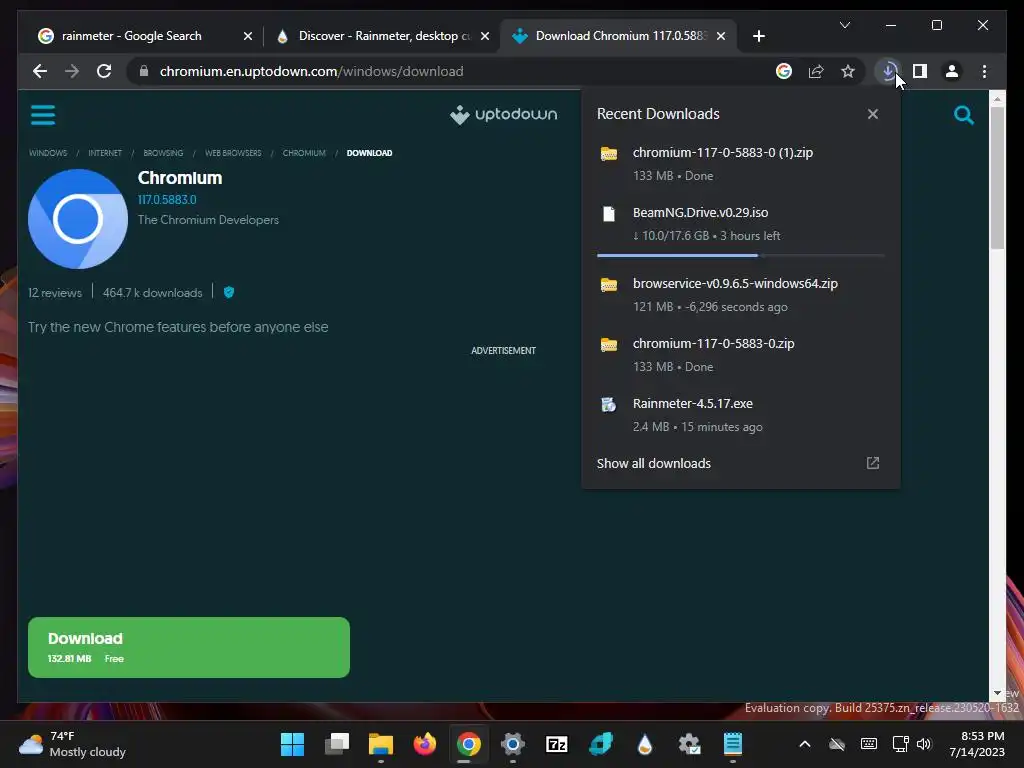Show hidden system tray icons
Screen dimensions: 1024x768
tap(805, 744)
